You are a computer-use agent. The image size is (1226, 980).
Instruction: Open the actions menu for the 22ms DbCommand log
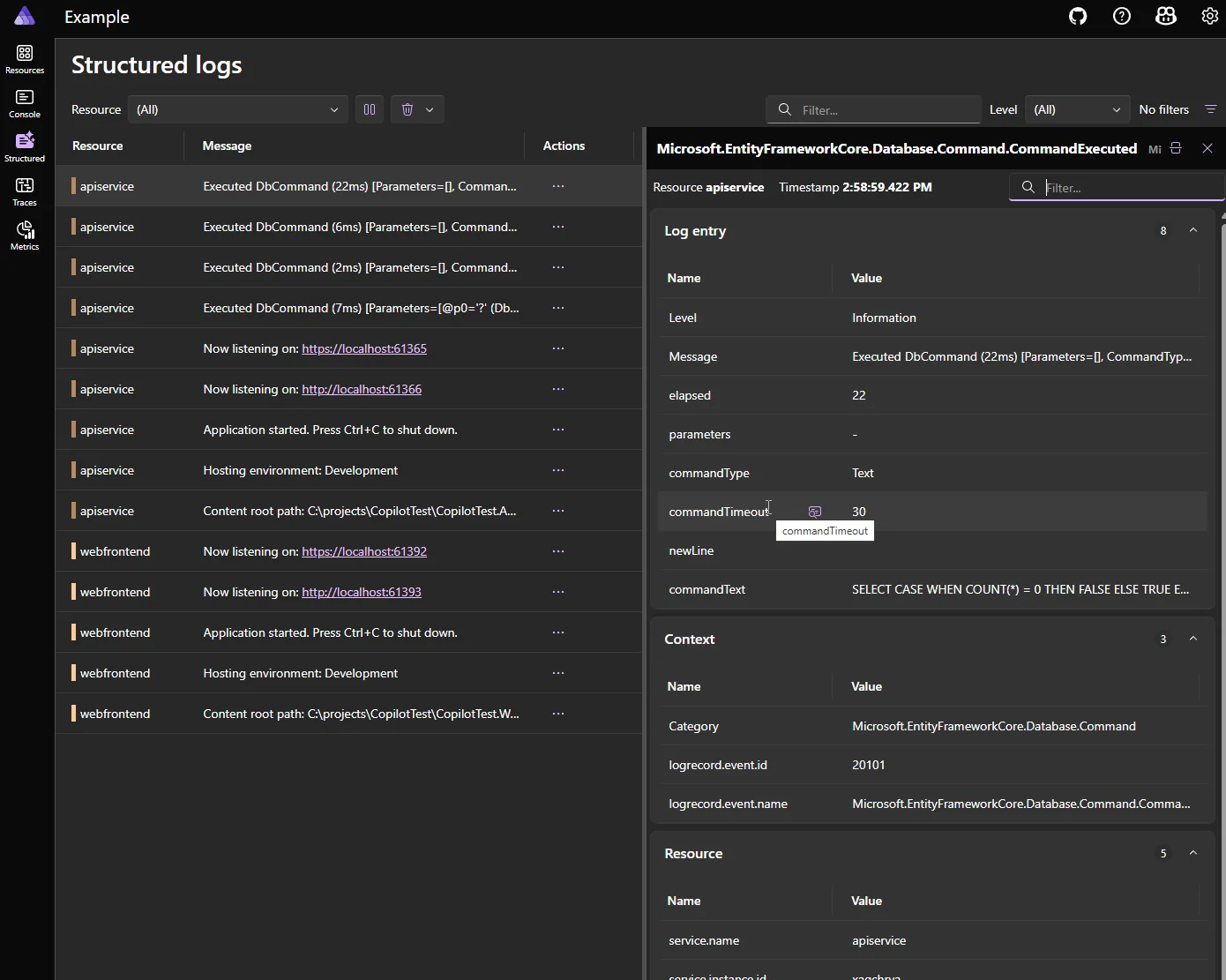point(557,186)
